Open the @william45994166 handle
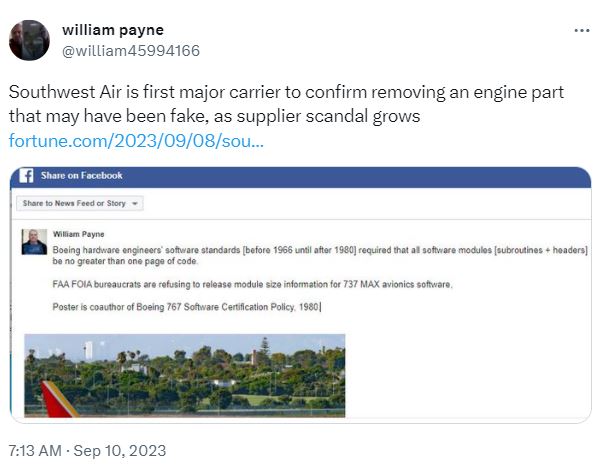 (x=131, y=51)
